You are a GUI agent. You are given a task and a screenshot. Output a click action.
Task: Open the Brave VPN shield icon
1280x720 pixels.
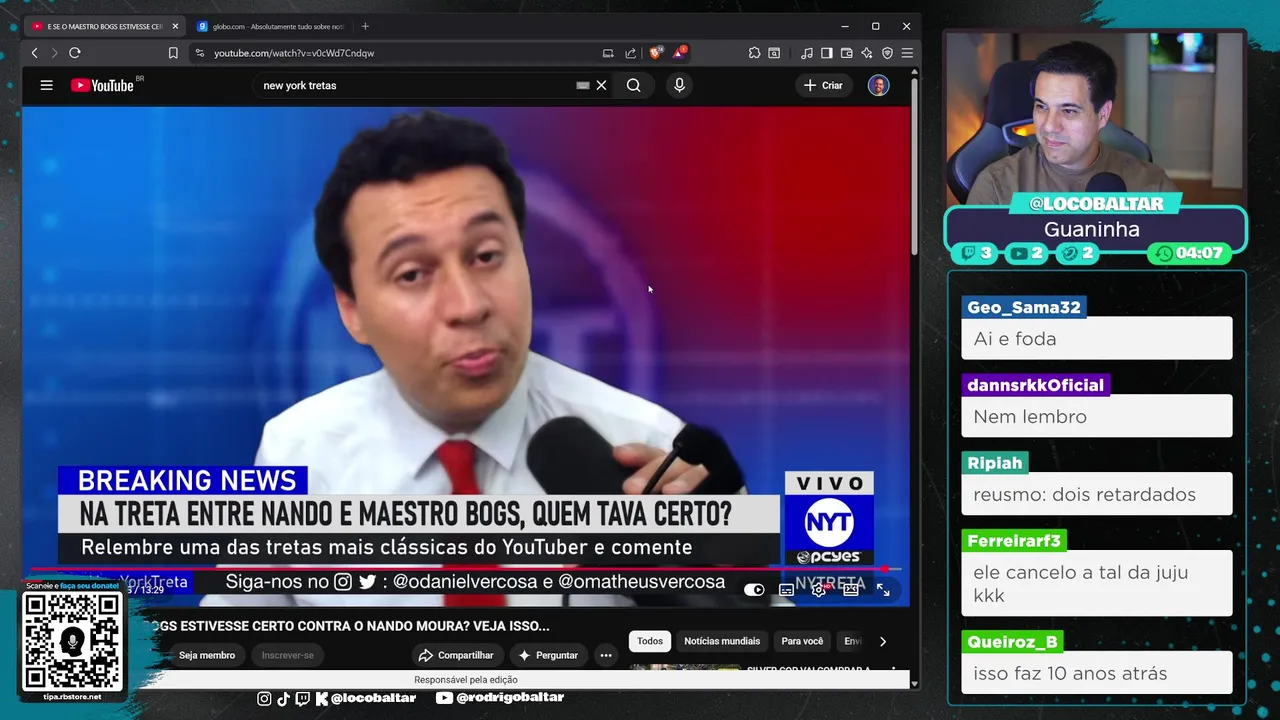(887, 53)
